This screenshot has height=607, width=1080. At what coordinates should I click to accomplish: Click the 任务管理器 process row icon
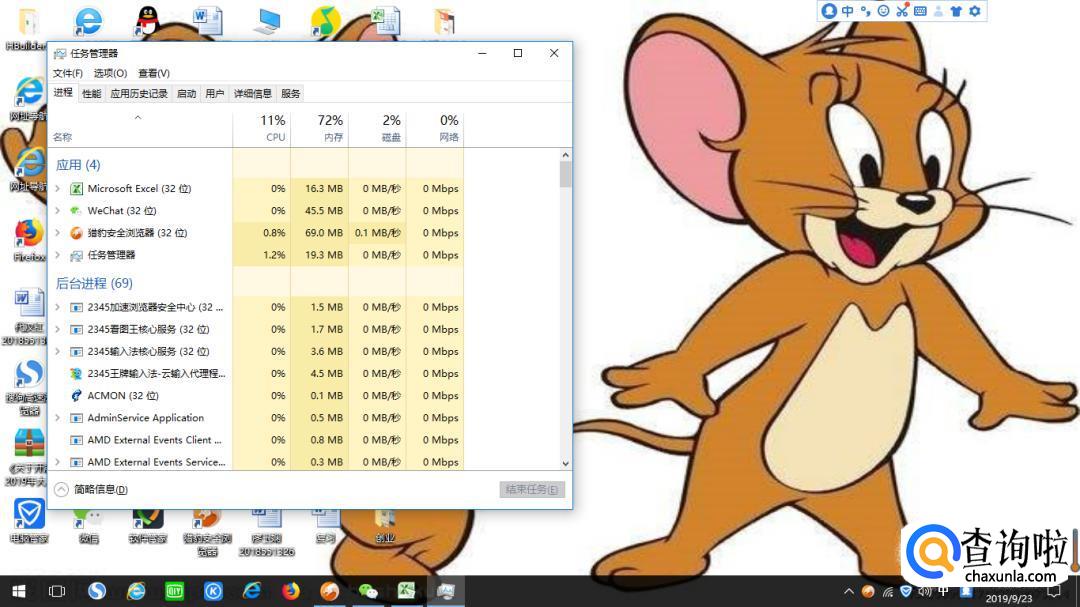coord(76,255)
